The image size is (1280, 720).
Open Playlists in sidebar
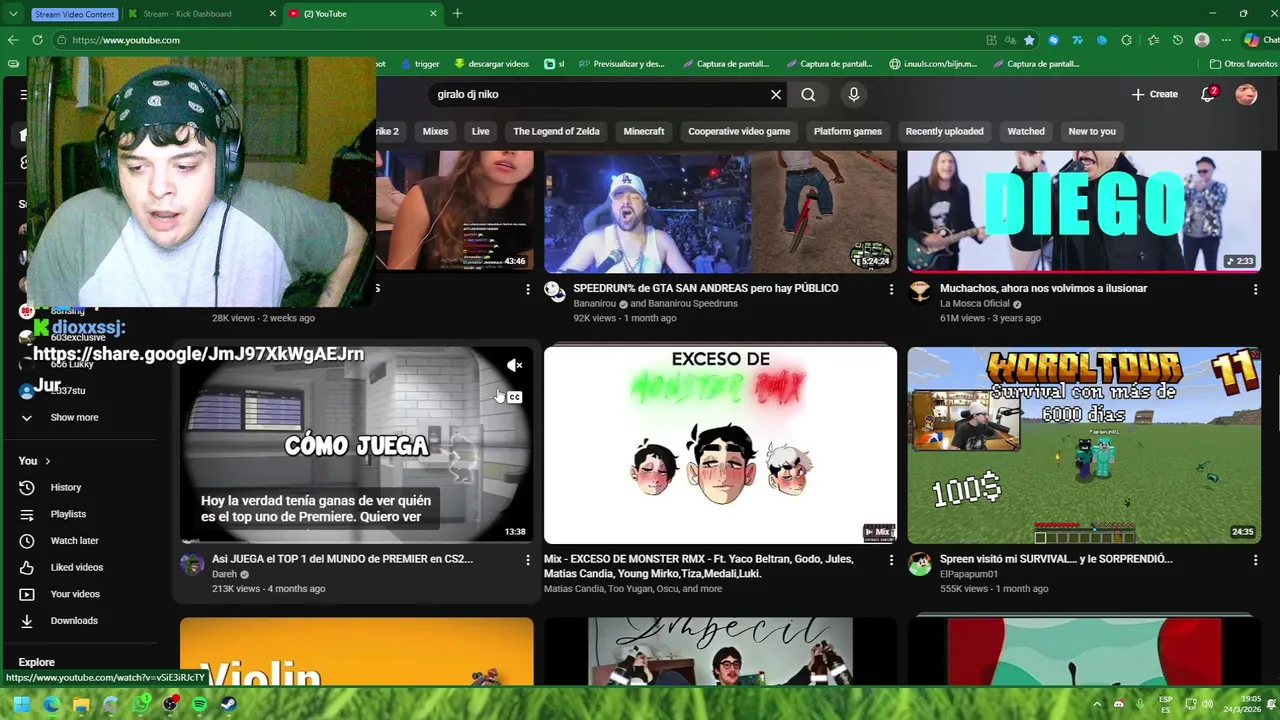[68, 514]
